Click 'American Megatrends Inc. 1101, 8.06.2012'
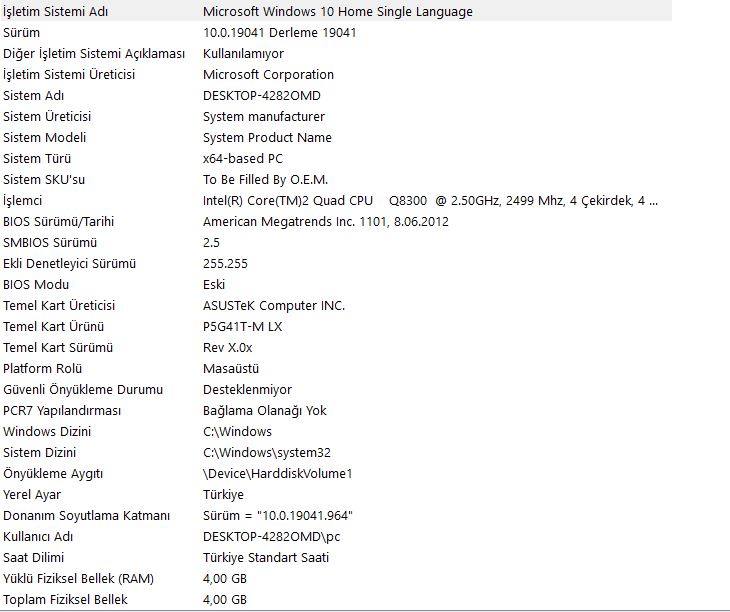 325,222
